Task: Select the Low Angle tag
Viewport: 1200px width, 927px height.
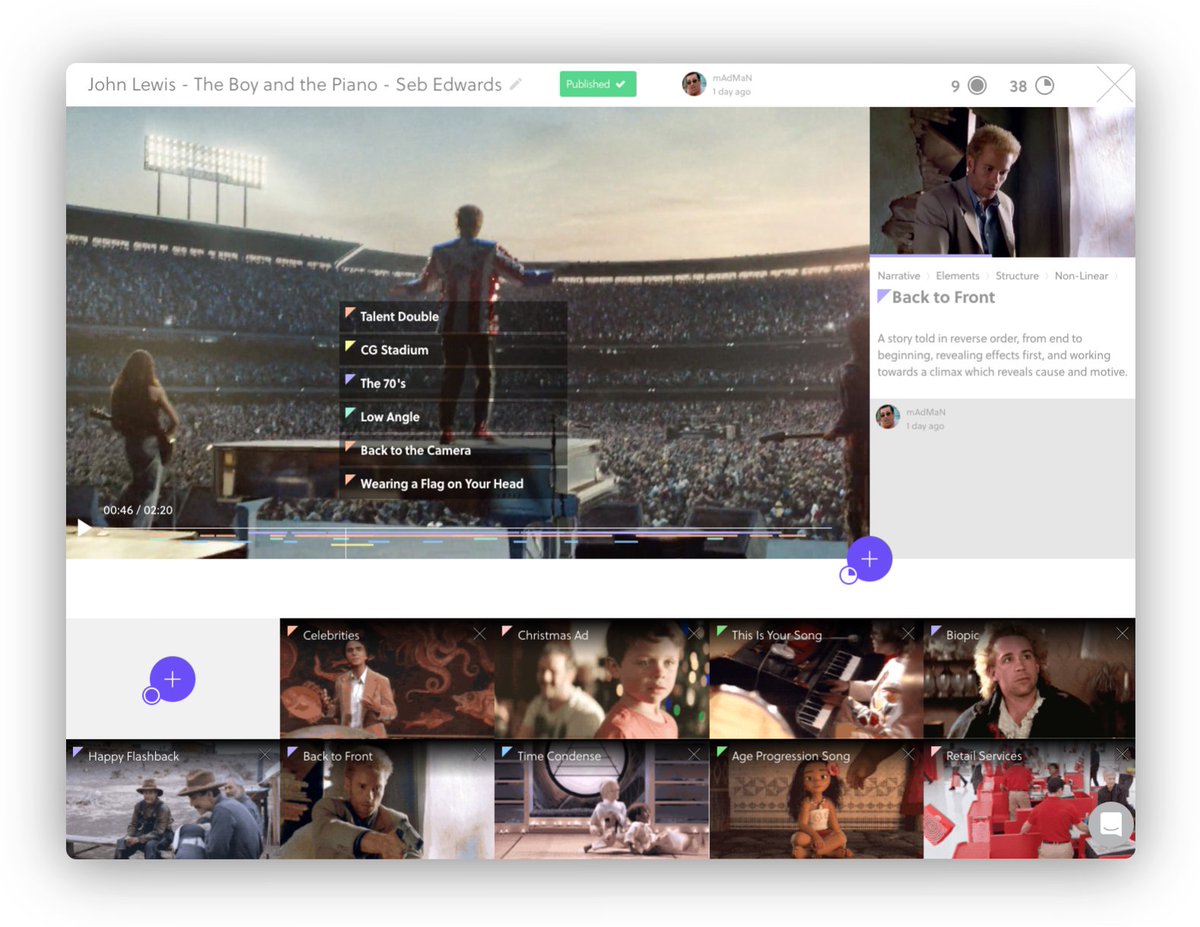Action: point(453,417)
